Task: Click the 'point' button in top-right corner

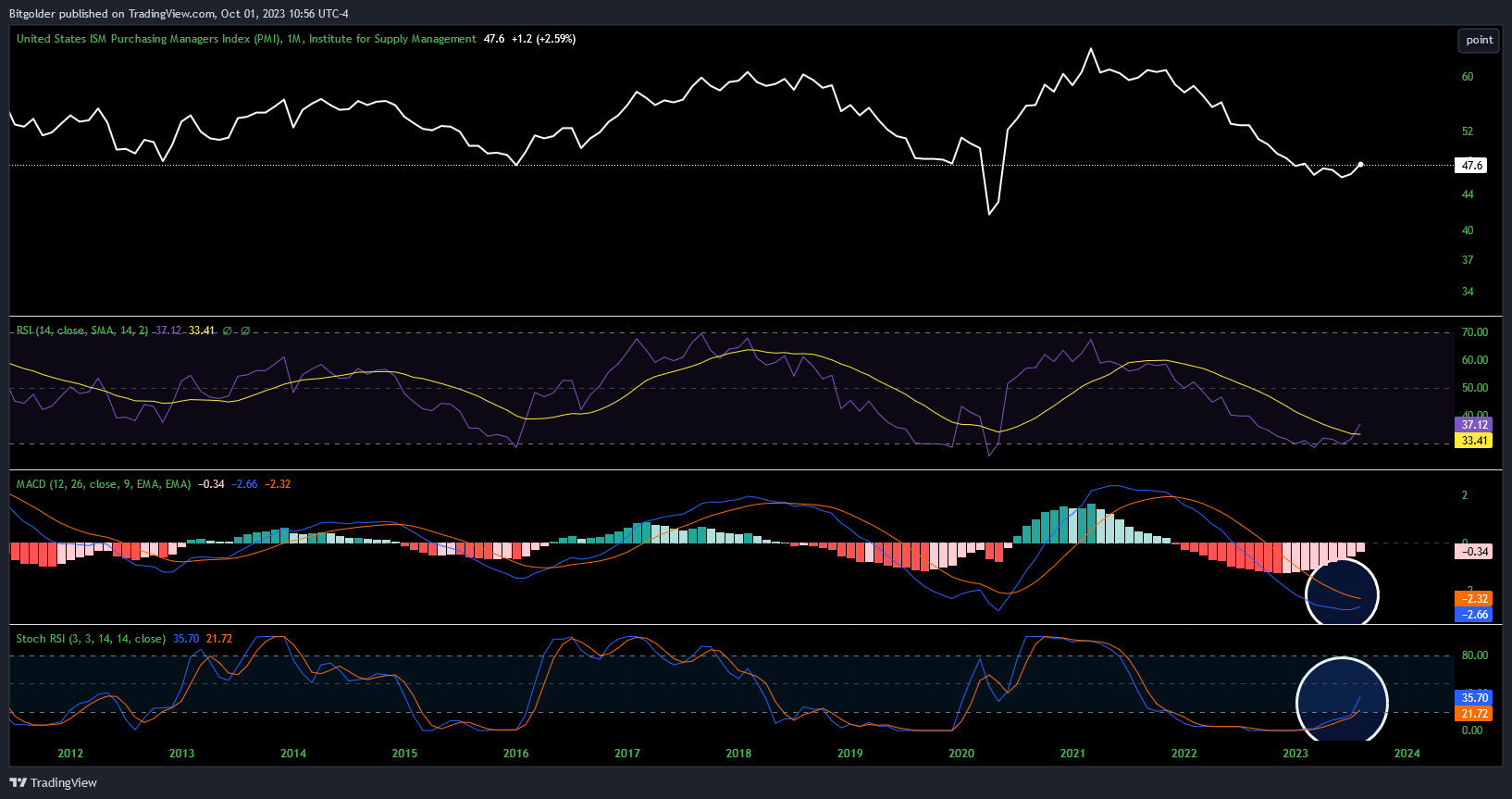Action: coord(1479,40)
